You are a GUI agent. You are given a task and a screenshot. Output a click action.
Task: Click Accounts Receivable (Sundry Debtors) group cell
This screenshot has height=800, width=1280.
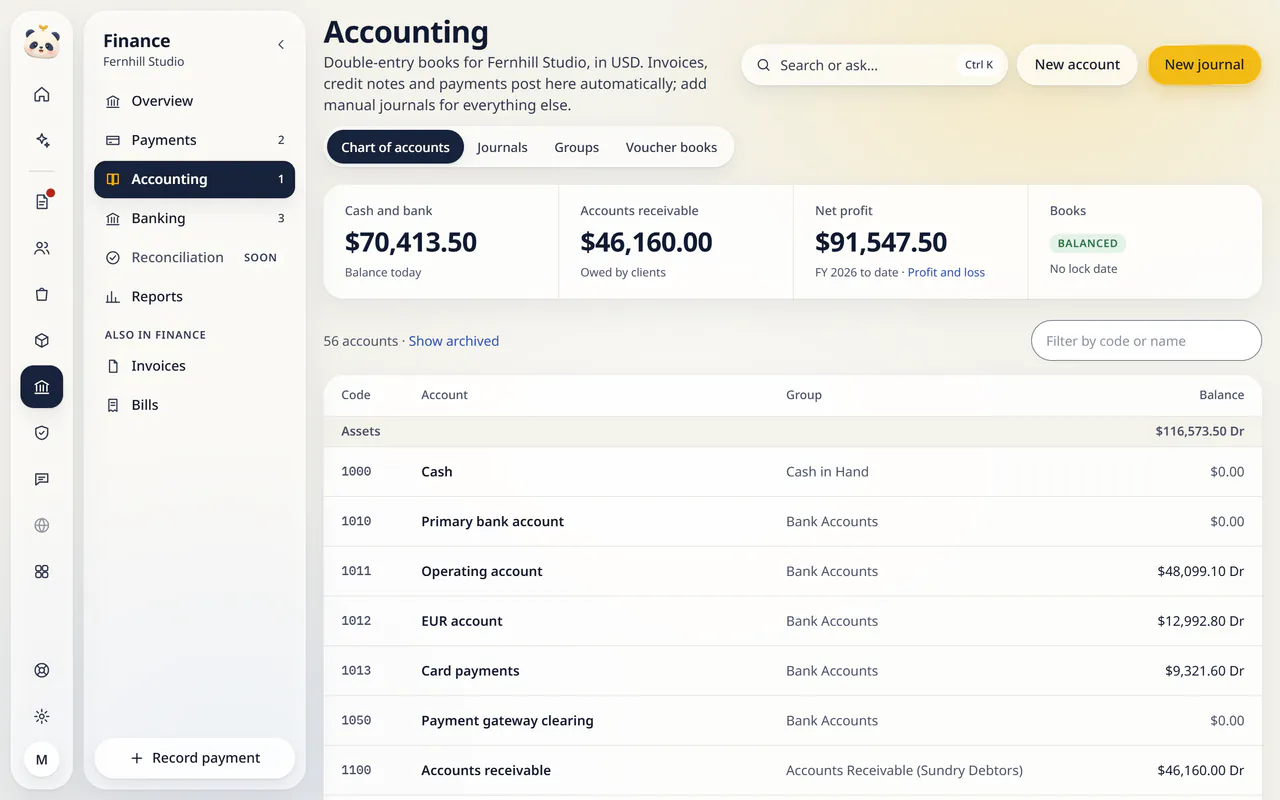[904, 770]
